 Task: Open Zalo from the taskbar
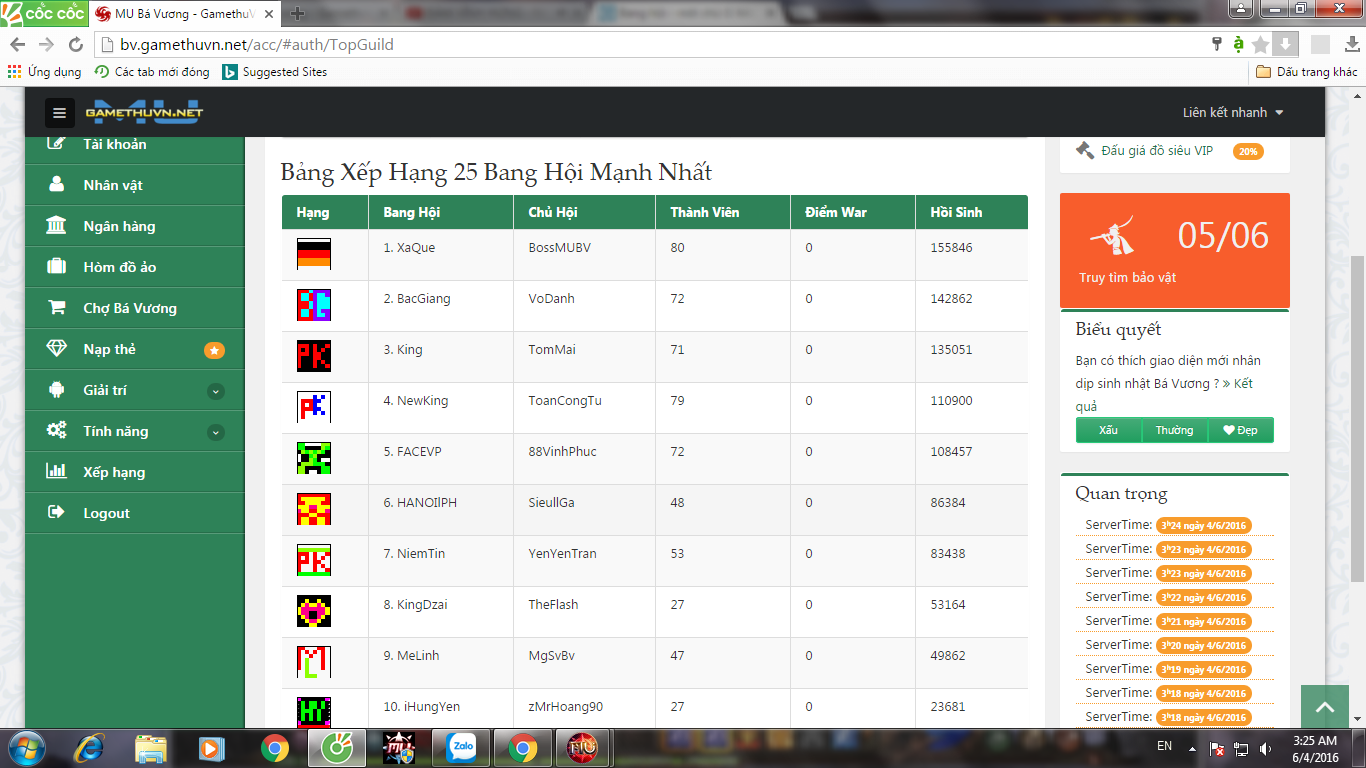[462, 747]
